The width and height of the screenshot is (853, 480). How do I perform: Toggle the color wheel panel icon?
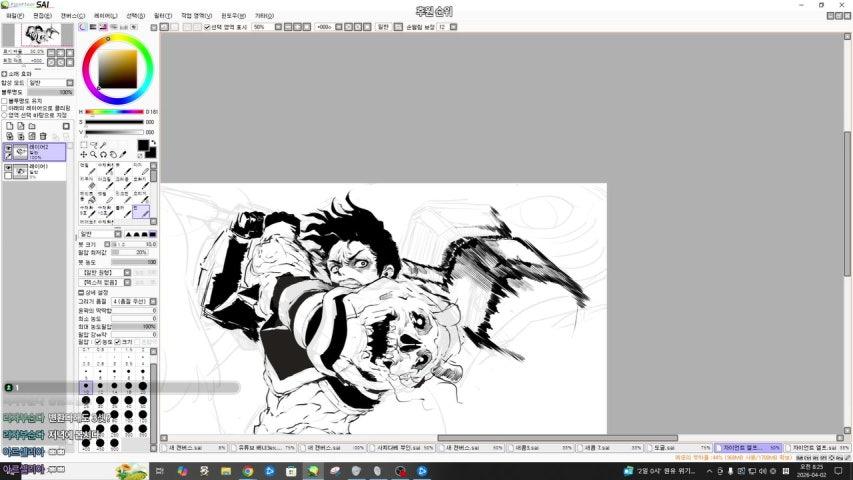pyautogui.click(x=83, y=27)
